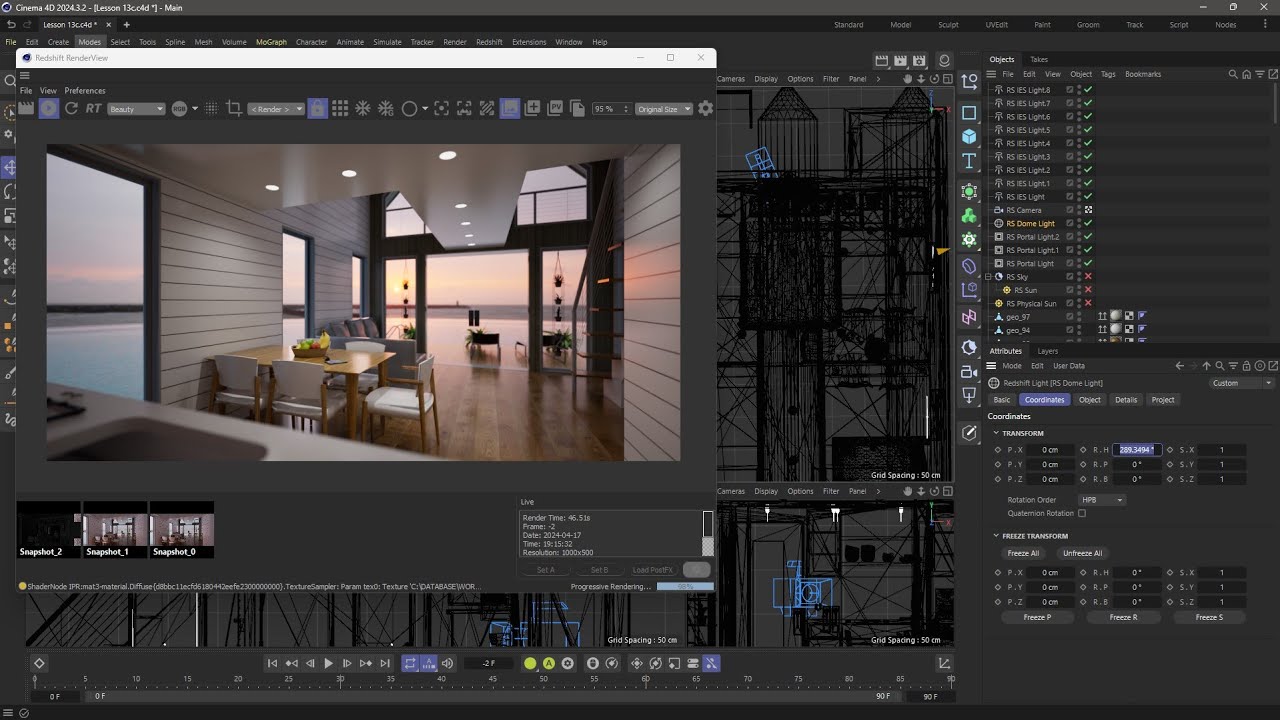The image size is (1280, 720).
Task: Open the Beauty AOV dropdown
Action: coord(136,109)
